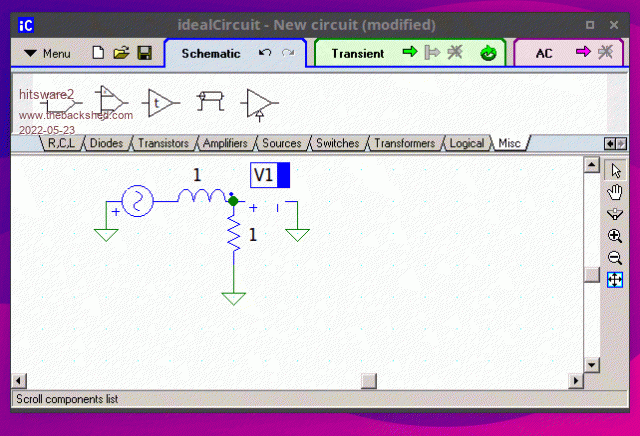
Task: Run transient simulation with green arrow
Action: (x=410, y=53)
